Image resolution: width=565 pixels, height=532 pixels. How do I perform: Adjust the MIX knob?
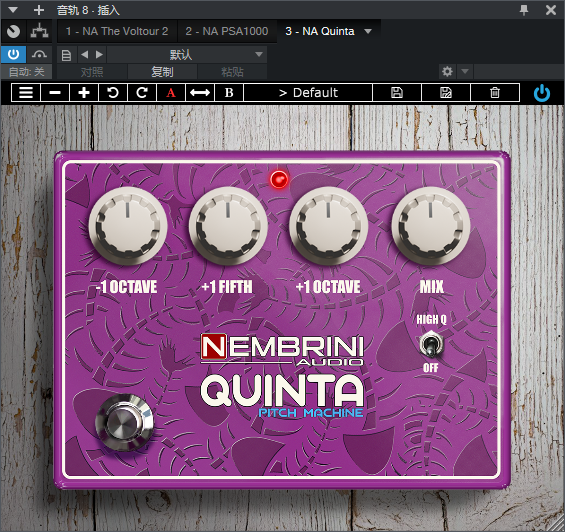coord(430,226)
